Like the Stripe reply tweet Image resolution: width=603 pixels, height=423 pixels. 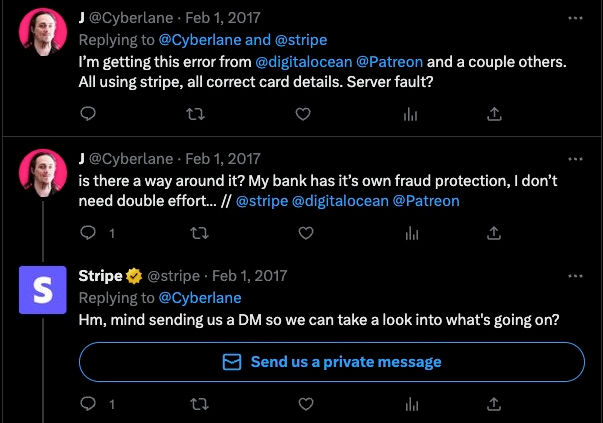[x=304, y=405]
